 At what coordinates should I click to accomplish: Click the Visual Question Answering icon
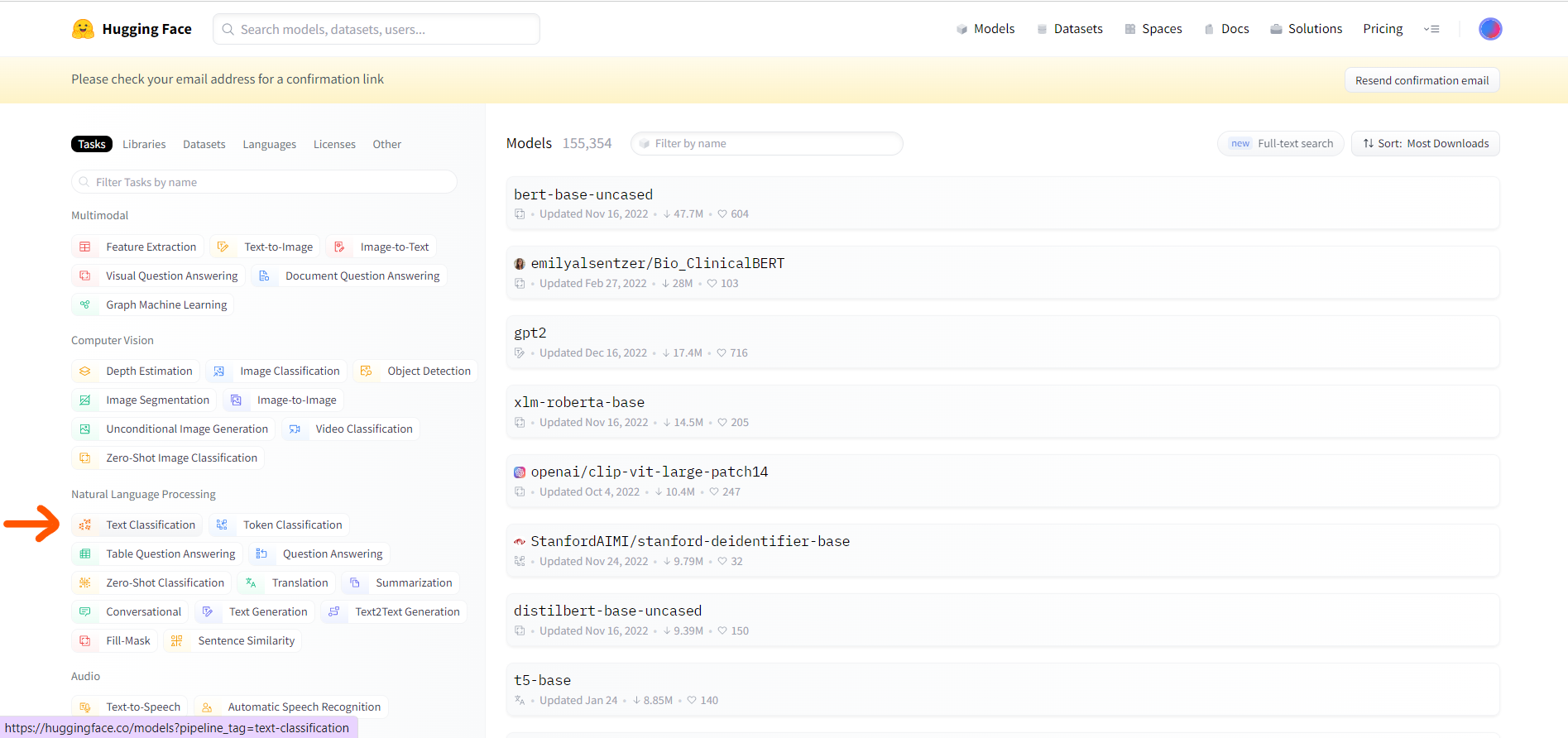point(85,276)
